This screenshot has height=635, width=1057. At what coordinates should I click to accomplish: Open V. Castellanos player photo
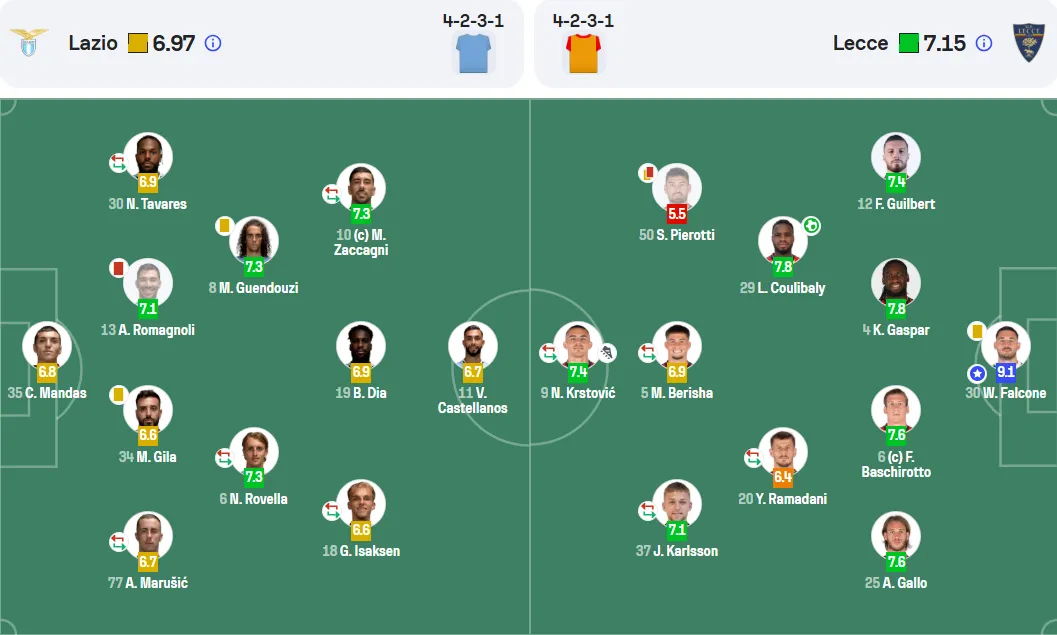(x=473, y=346)
